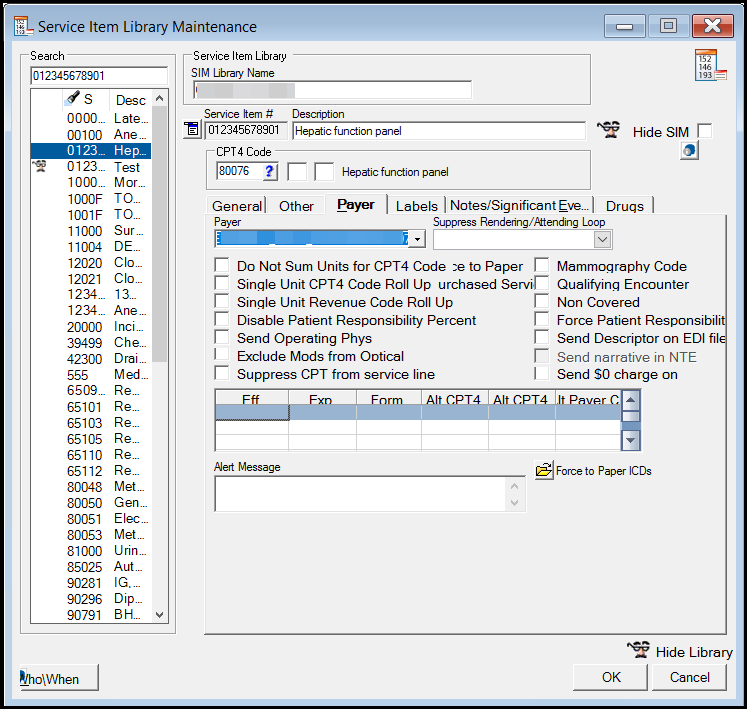Select list row 85025 Aut
Screen dimensions: 747x709
(x=91, y=567)
